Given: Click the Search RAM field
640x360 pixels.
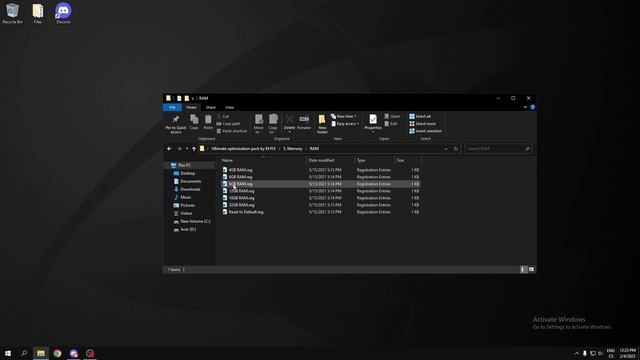Looking at the screenshot, I should tap(498, 149).
